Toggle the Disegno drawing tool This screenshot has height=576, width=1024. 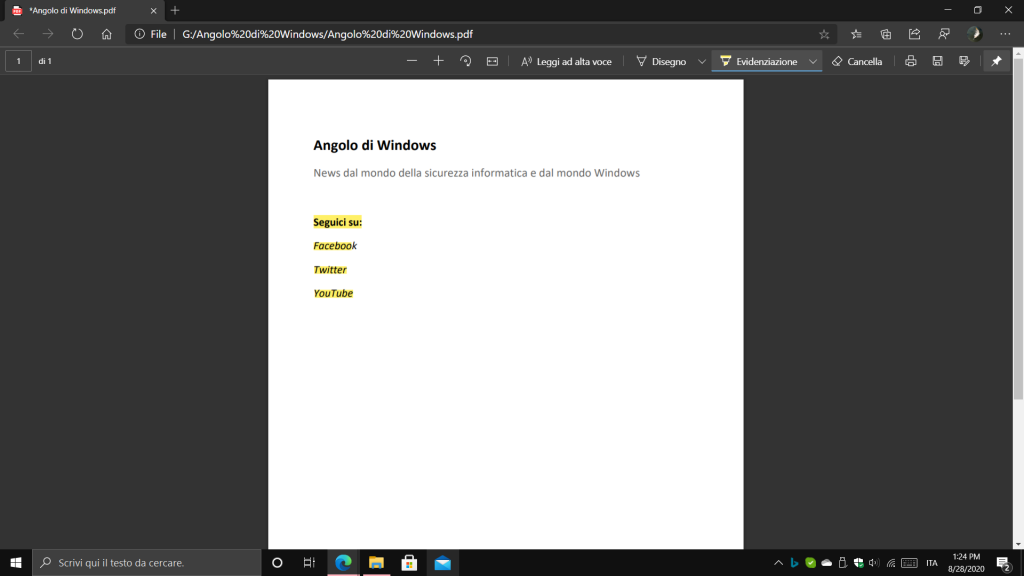661,61
